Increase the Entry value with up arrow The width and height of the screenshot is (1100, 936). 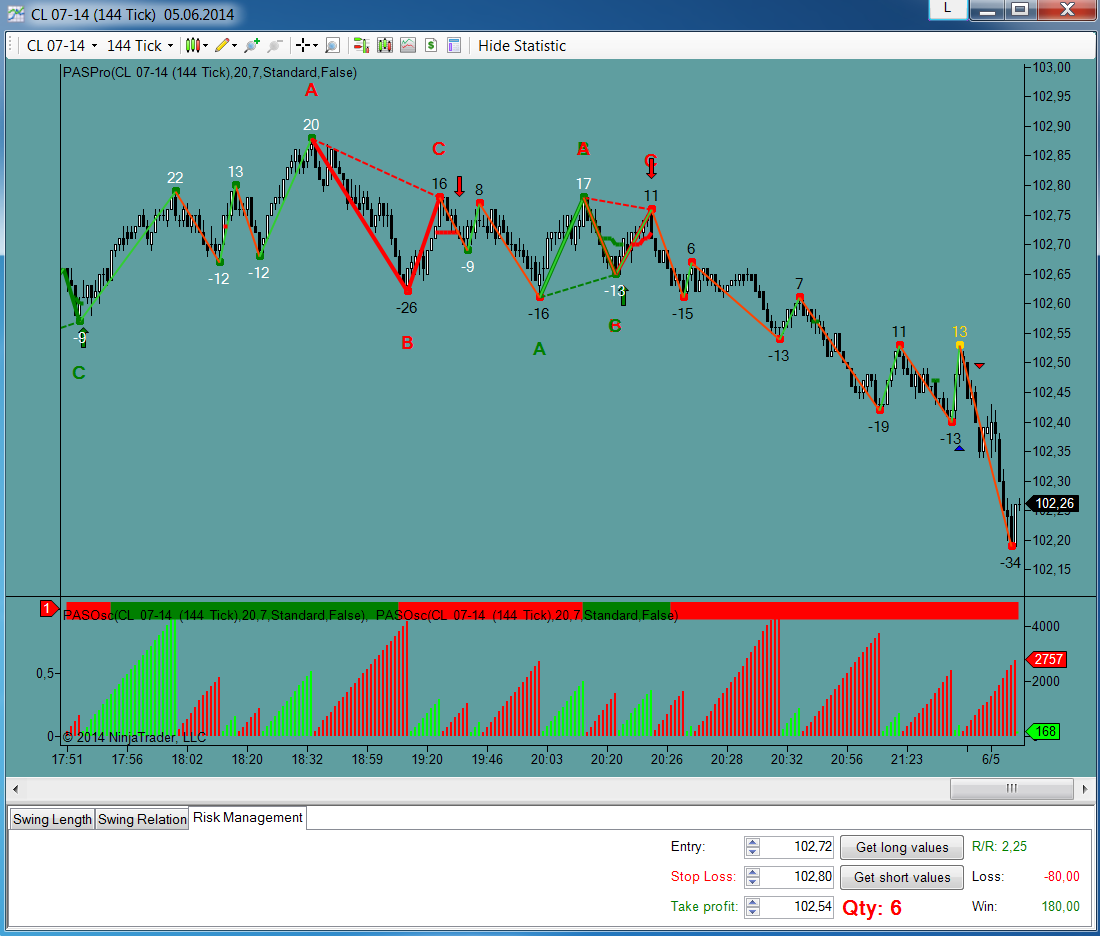(753, 843)
